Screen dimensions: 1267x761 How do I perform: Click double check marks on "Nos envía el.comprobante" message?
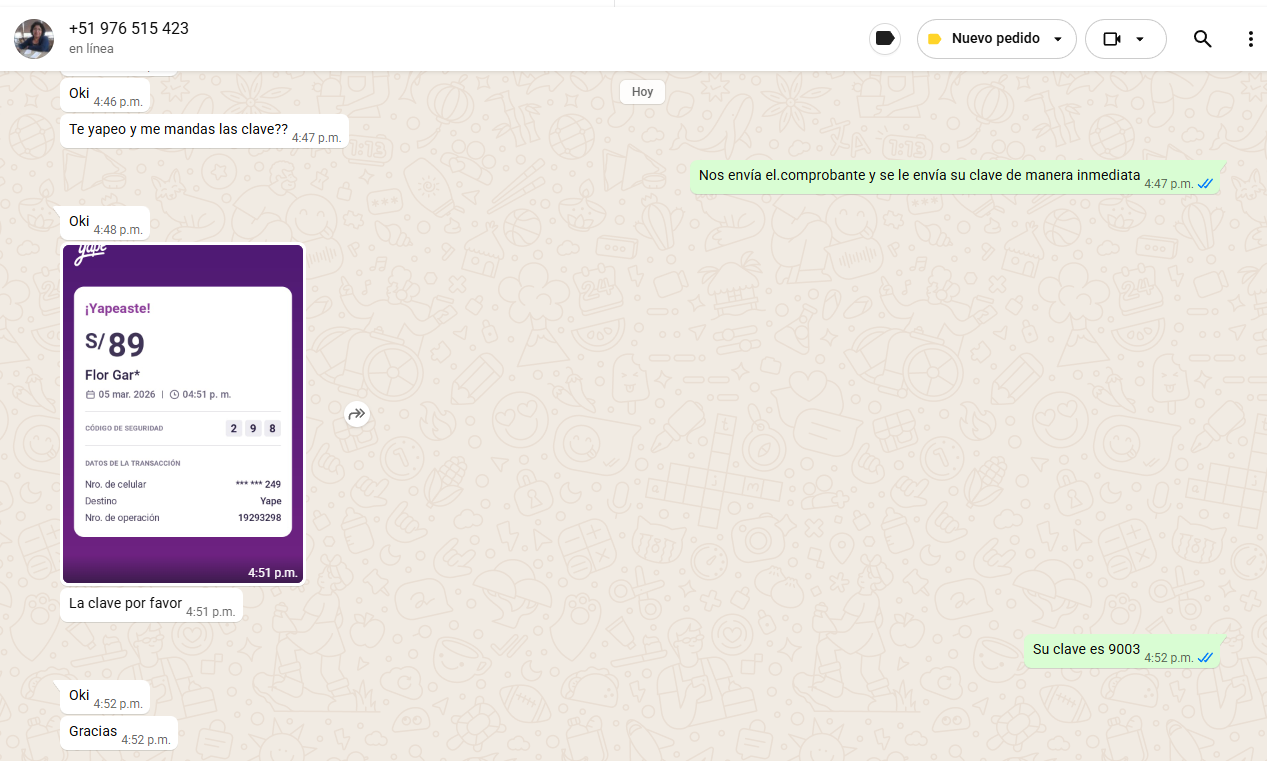pos(1205,184)
